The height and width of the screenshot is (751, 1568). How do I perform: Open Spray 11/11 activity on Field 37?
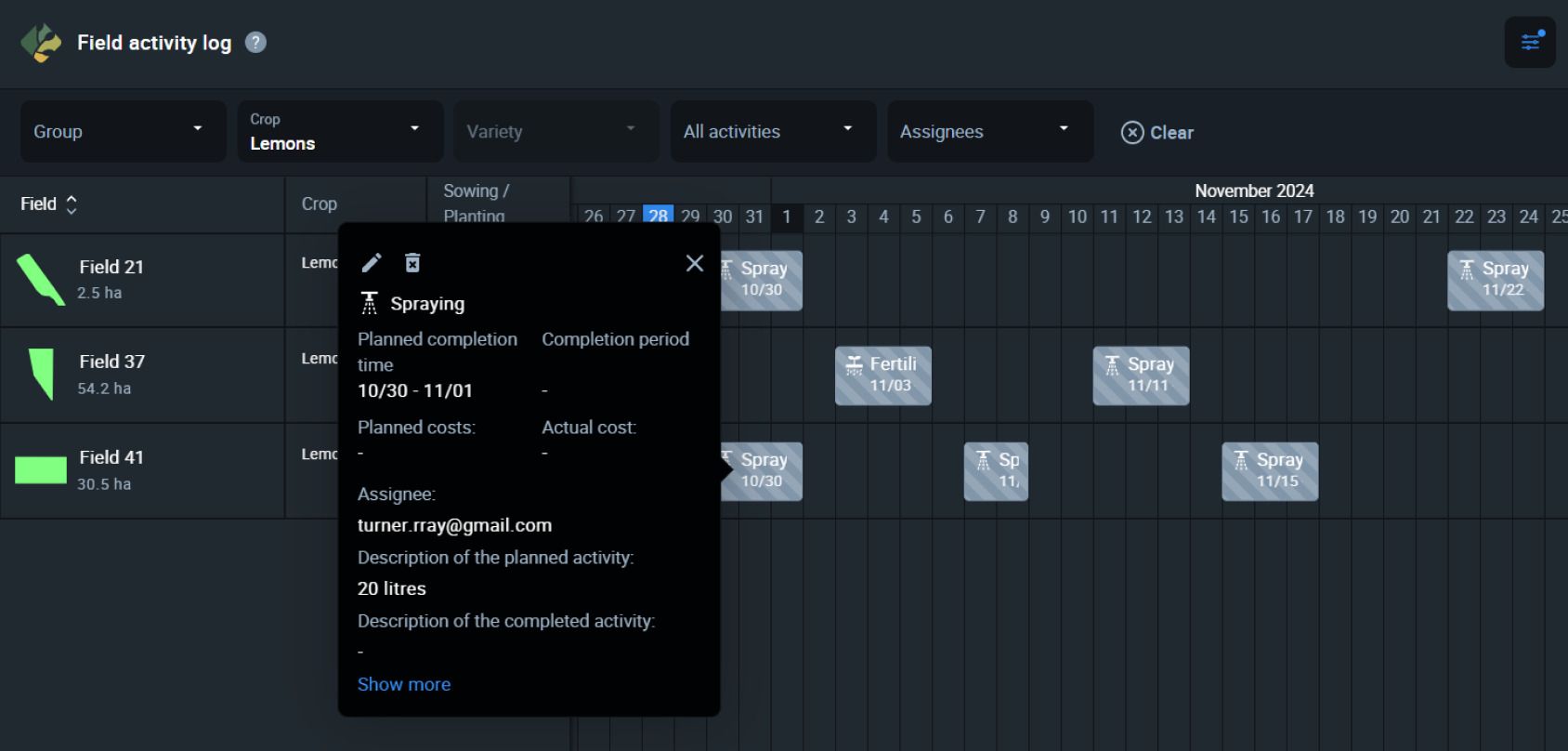click(x=1141, y=375)
